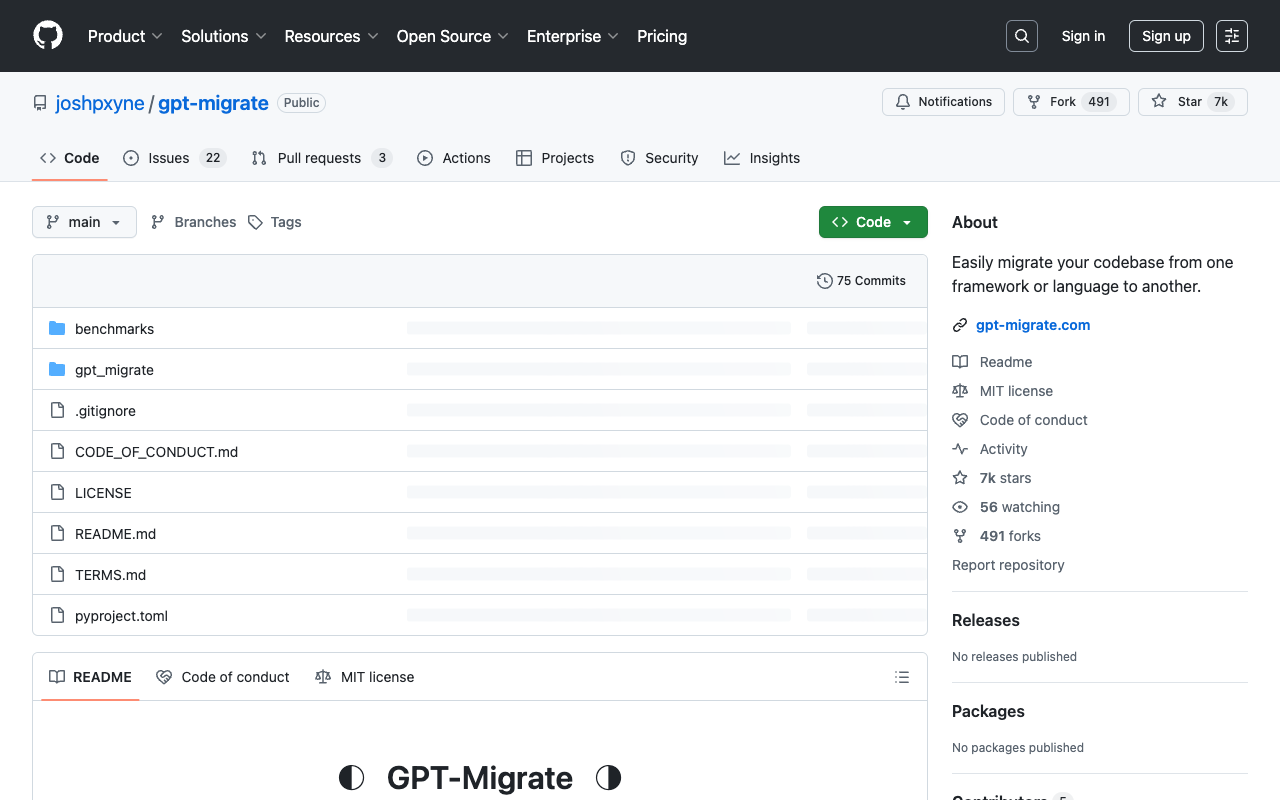This screenshot has width=1280, height=800.
Task: Click the link icon beside gpt-migrate.com
Action: coord(960,325)
